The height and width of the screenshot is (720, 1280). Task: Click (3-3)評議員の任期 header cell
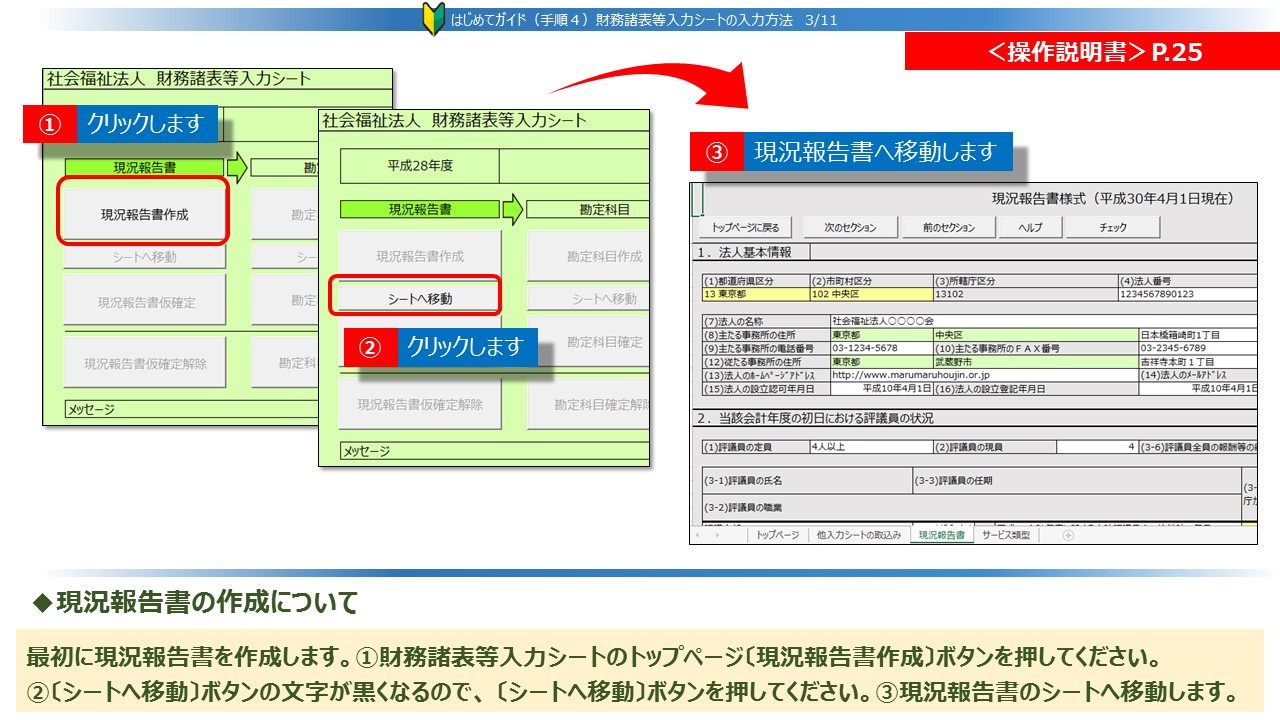click(x=1075, y=480)
